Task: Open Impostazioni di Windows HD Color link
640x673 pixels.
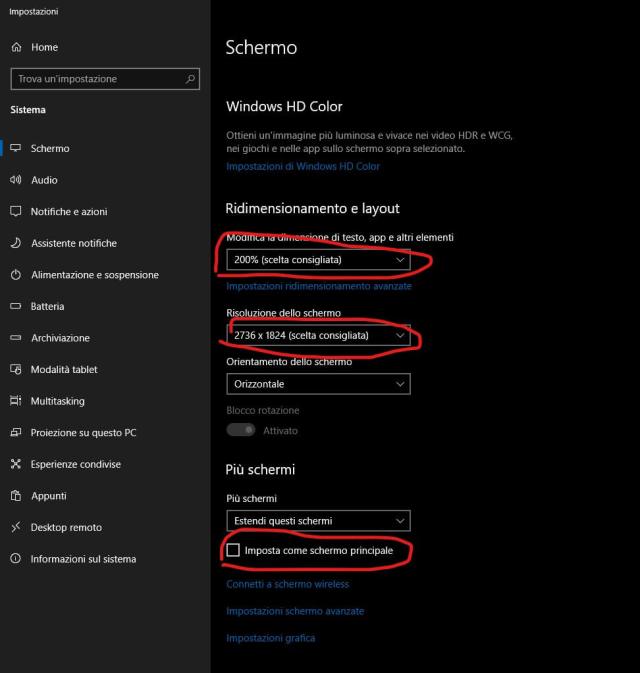Action: click(x=303, y=167)
